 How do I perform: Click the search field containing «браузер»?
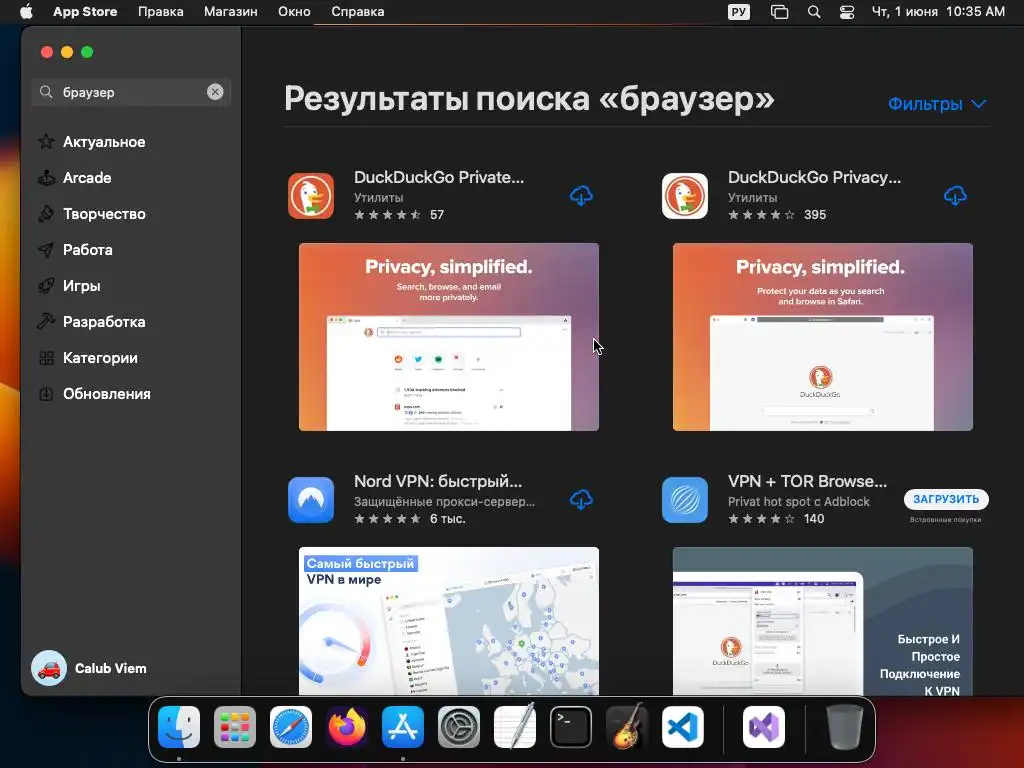pyautogui.click(x=131, y=92)
